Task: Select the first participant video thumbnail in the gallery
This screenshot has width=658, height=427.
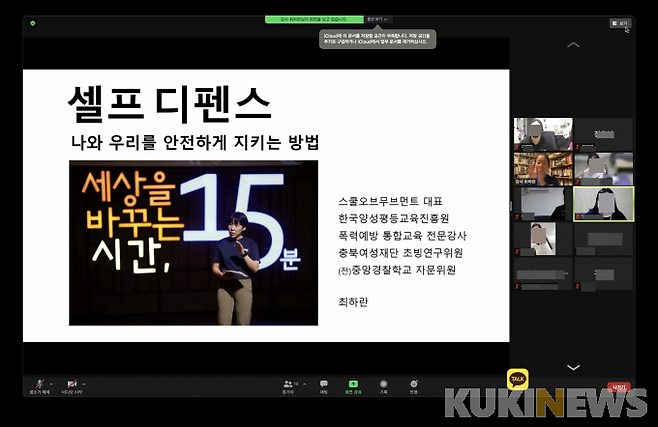Action: 543,134
